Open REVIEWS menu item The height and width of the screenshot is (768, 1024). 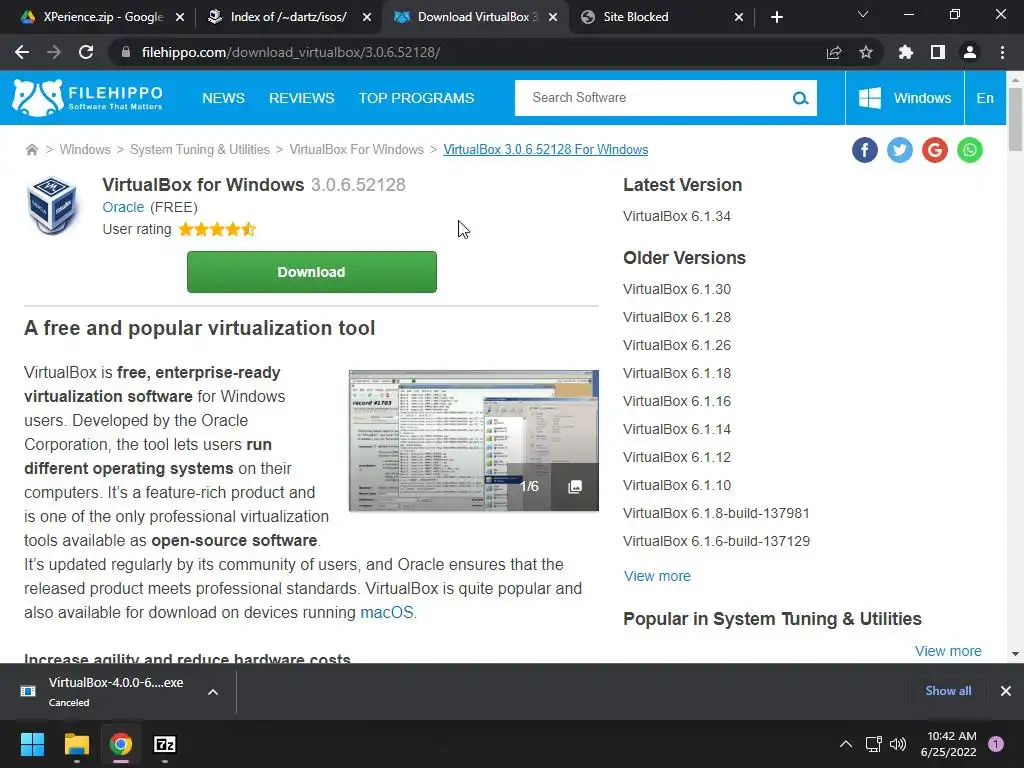point(302,98)
